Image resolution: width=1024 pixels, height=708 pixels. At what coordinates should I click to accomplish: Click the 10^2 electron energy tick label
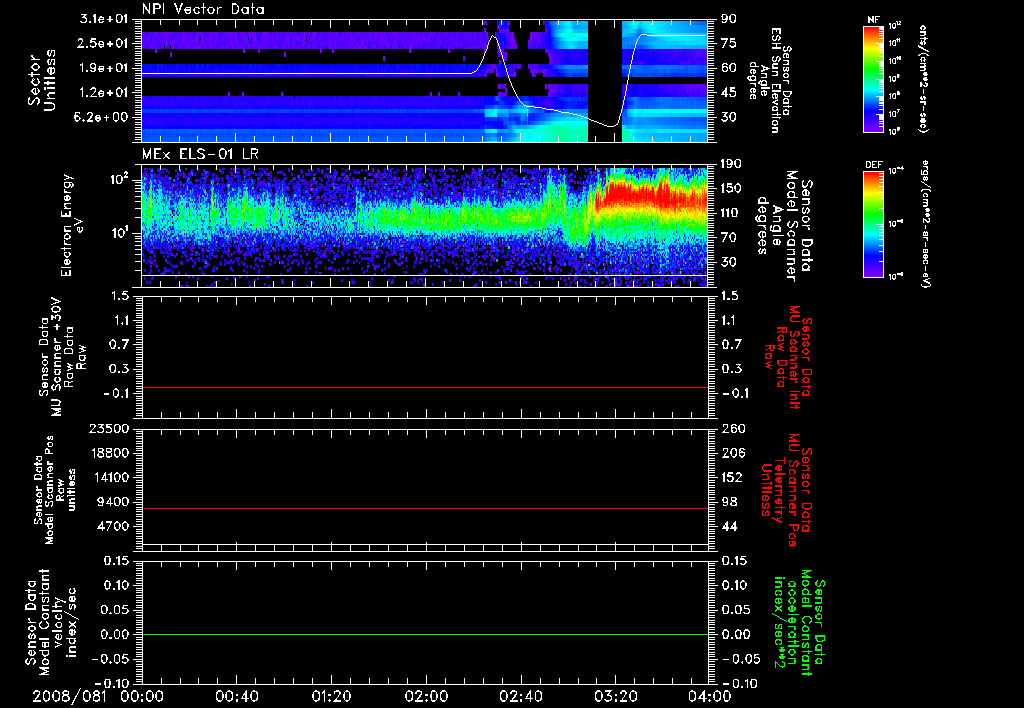coord(118,180)
